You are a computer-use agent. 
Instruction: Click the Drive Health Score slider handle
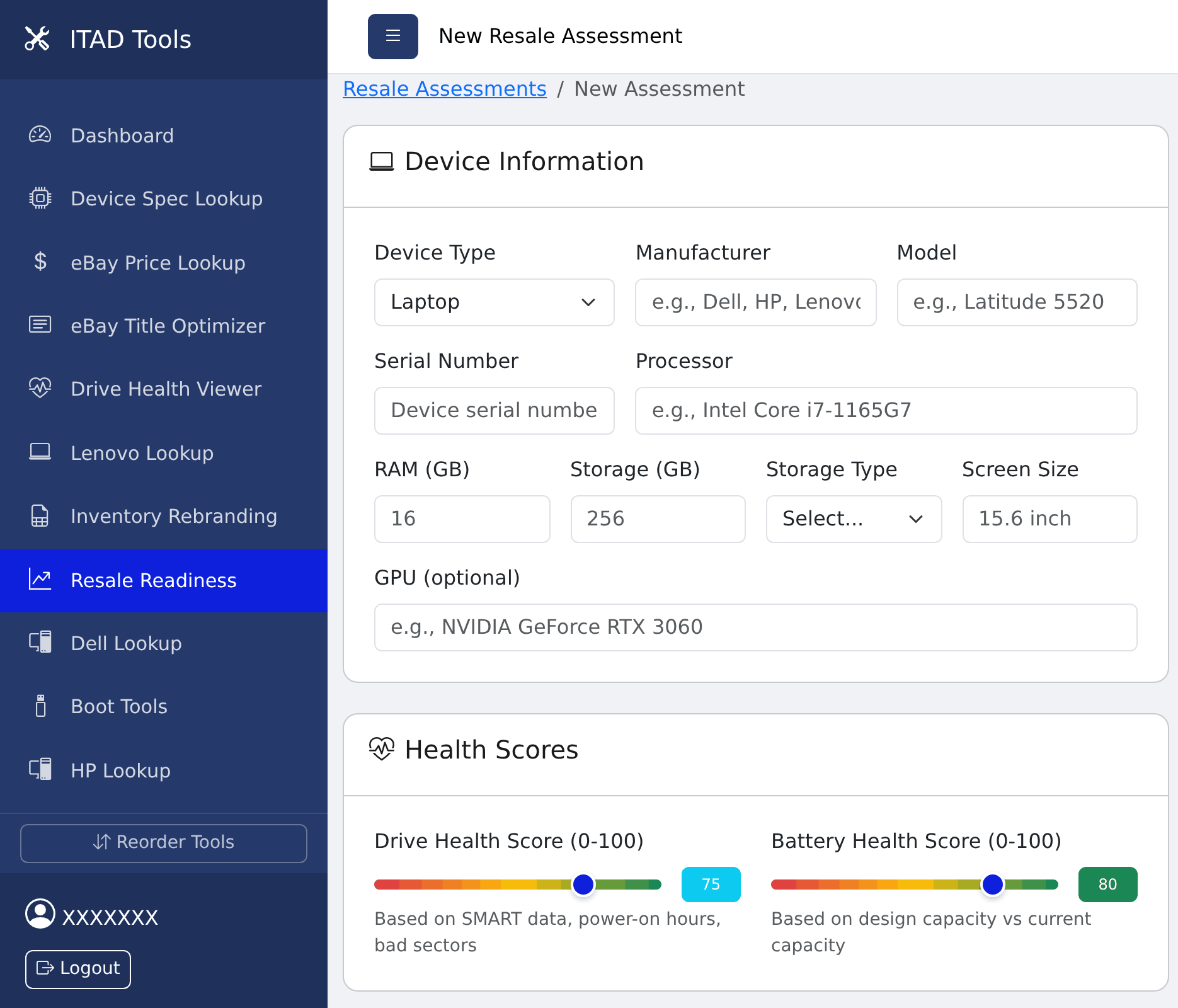click(583, 885)
